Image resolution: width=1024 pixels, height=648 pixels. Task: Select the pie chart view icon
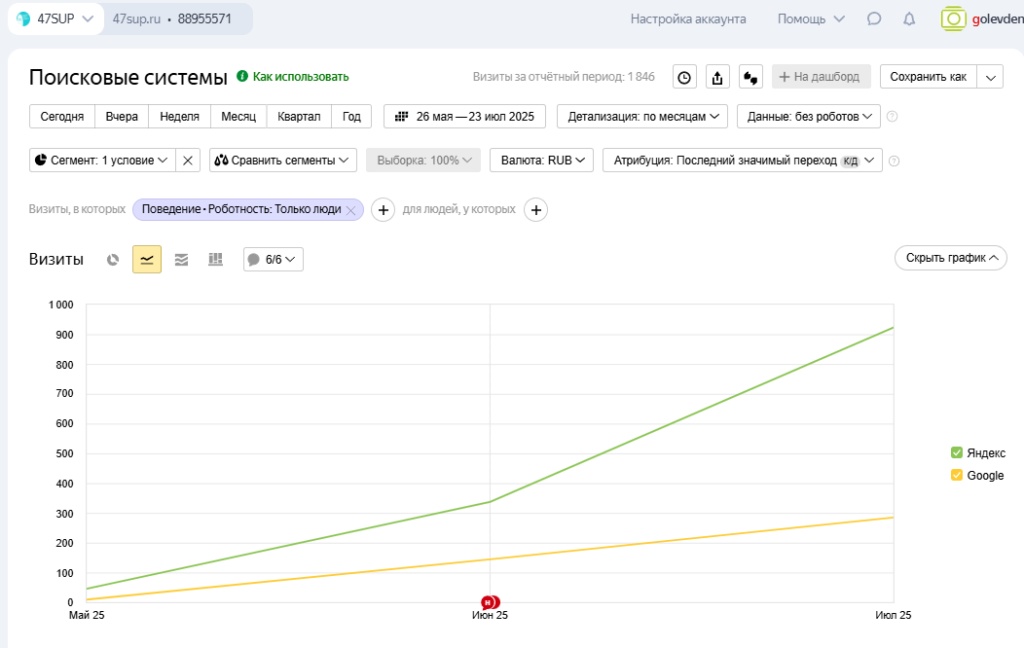pos(113,260)
